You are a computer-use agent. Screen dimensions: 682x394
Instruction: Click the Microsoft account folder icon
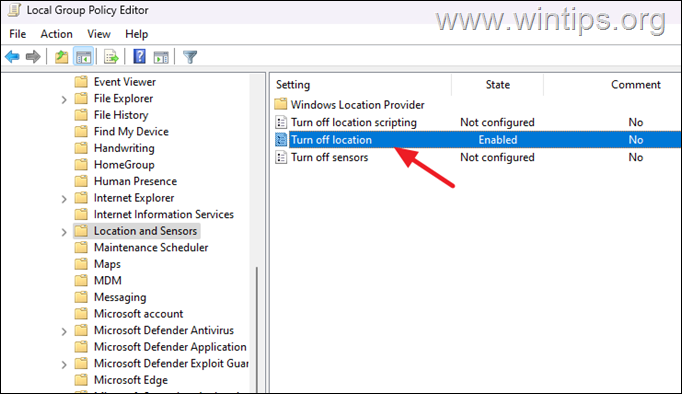click(81, 314)
